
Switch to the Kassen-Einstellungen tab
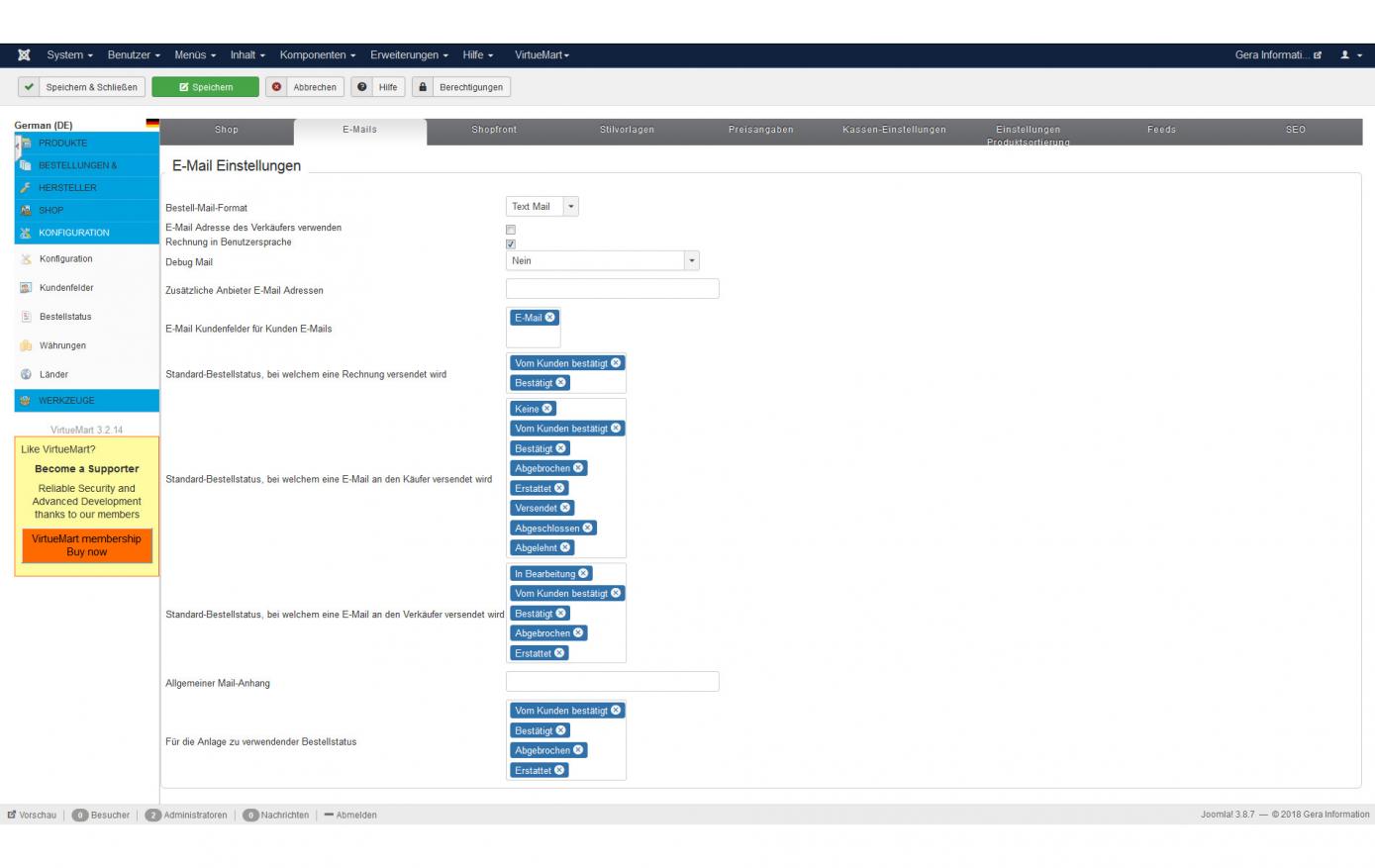(x=894, y=130)
